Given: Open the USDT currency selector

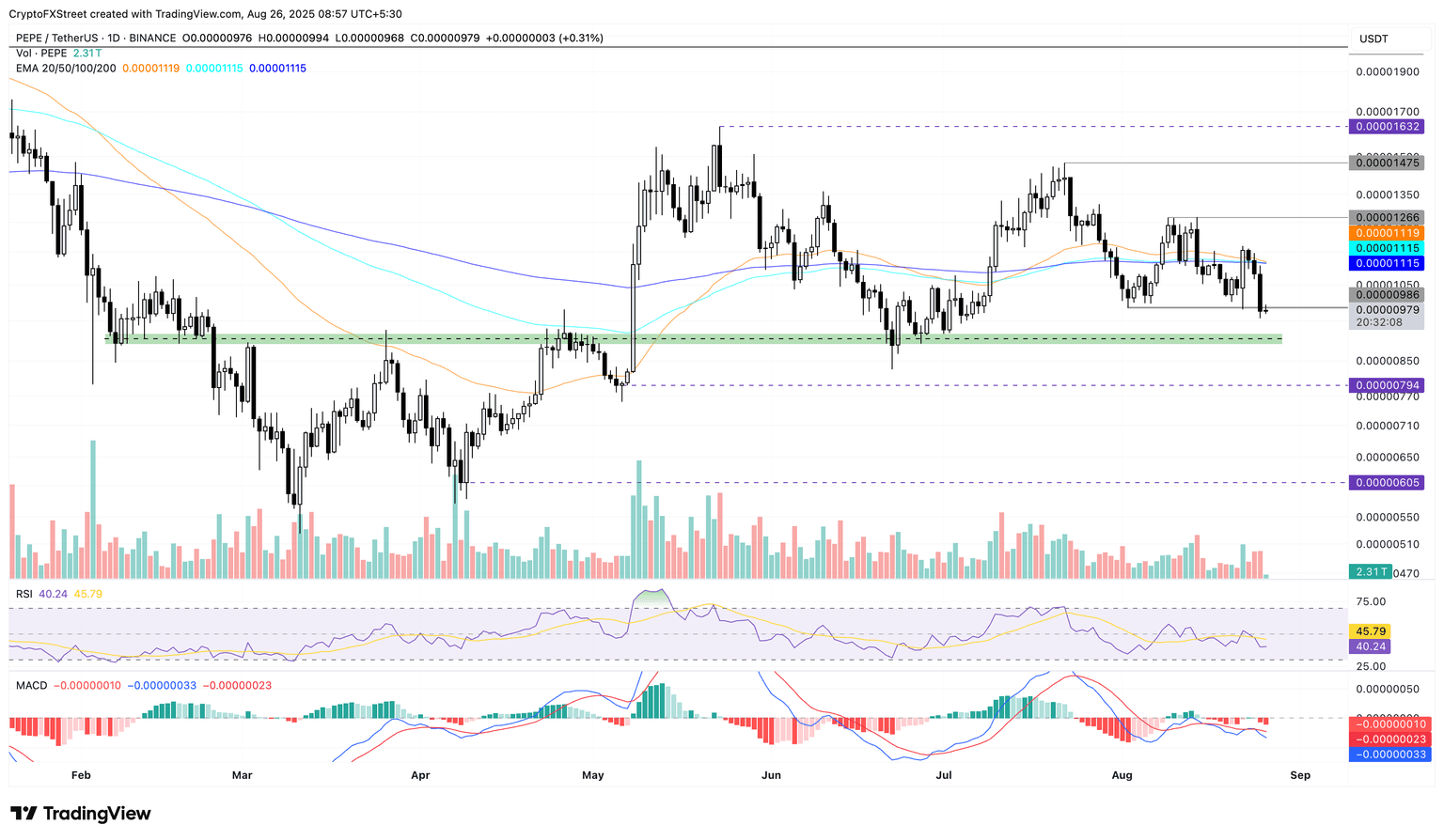Looking at the screenshot, I should pos(1373,39).
